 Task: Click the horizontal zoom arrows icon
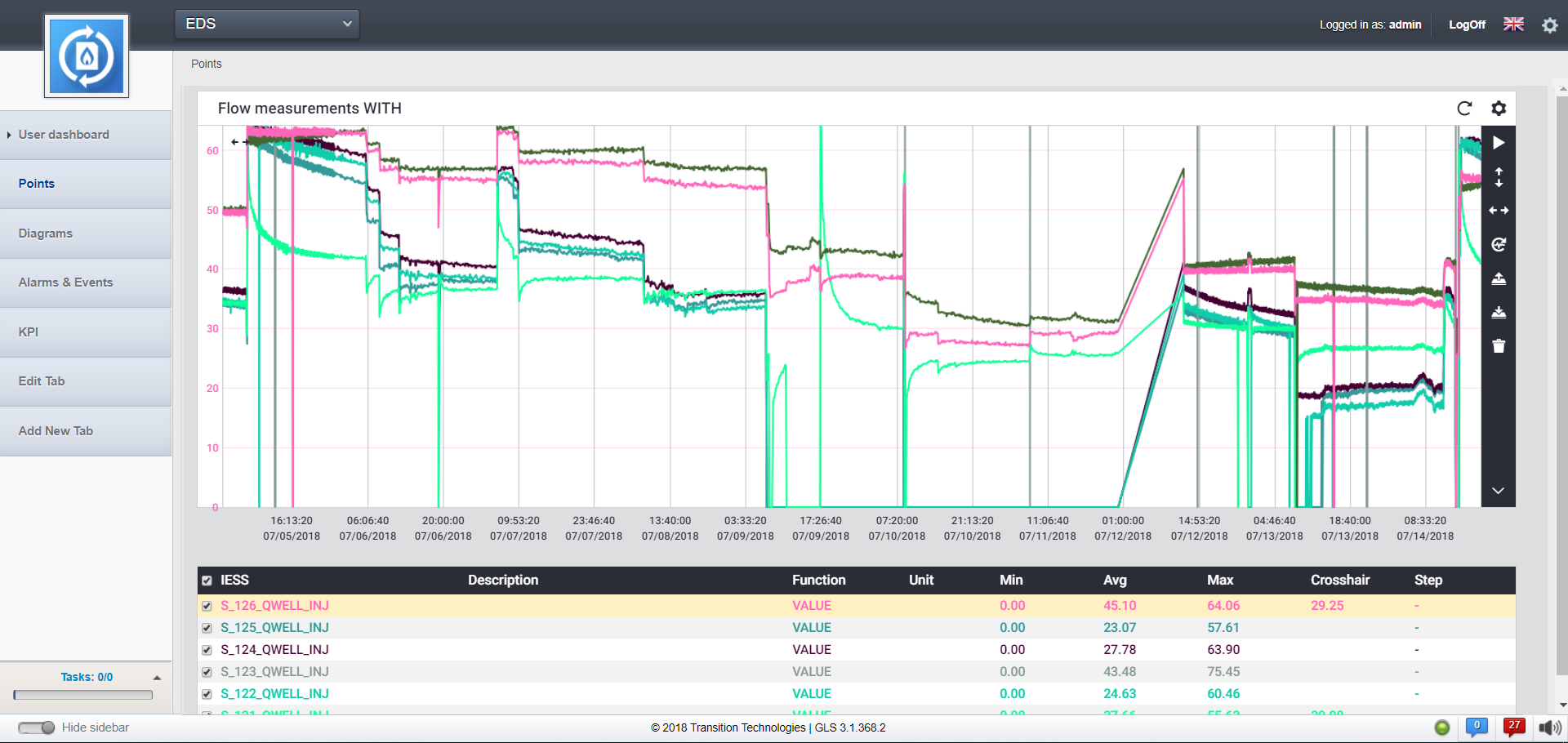(x=1499, y=211)
